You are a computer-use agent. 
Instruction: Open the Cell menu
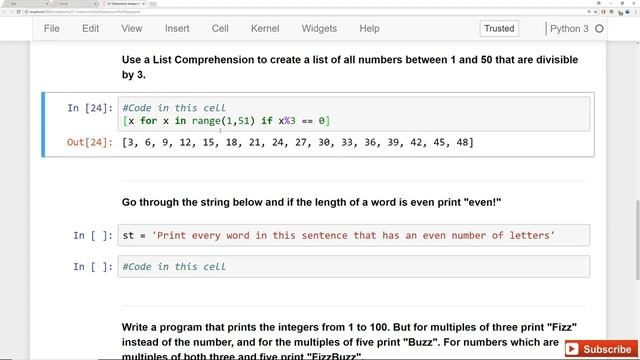220,29
